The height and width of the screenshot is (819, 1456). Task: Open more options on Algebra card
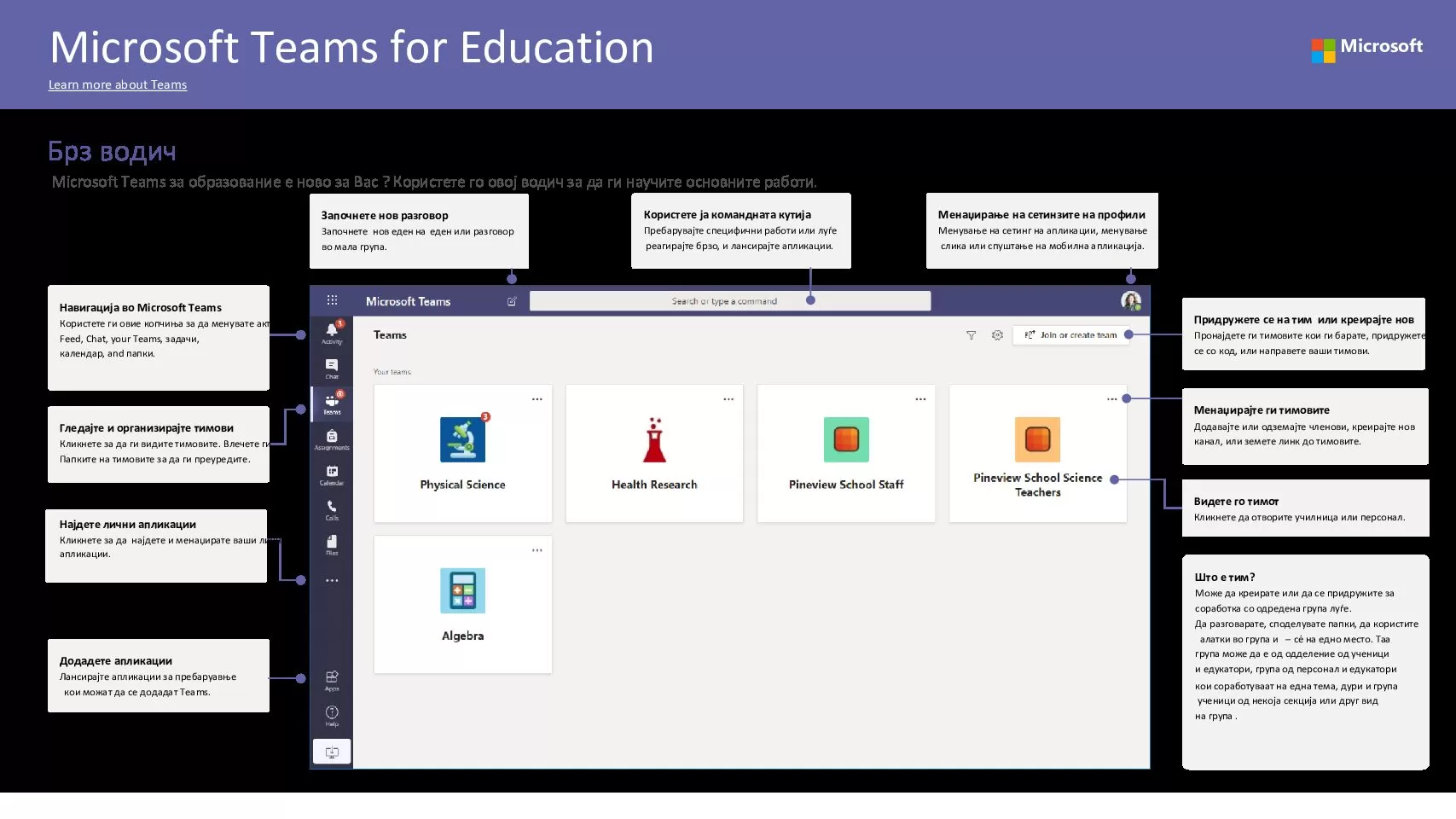click(x=537, y=550)
